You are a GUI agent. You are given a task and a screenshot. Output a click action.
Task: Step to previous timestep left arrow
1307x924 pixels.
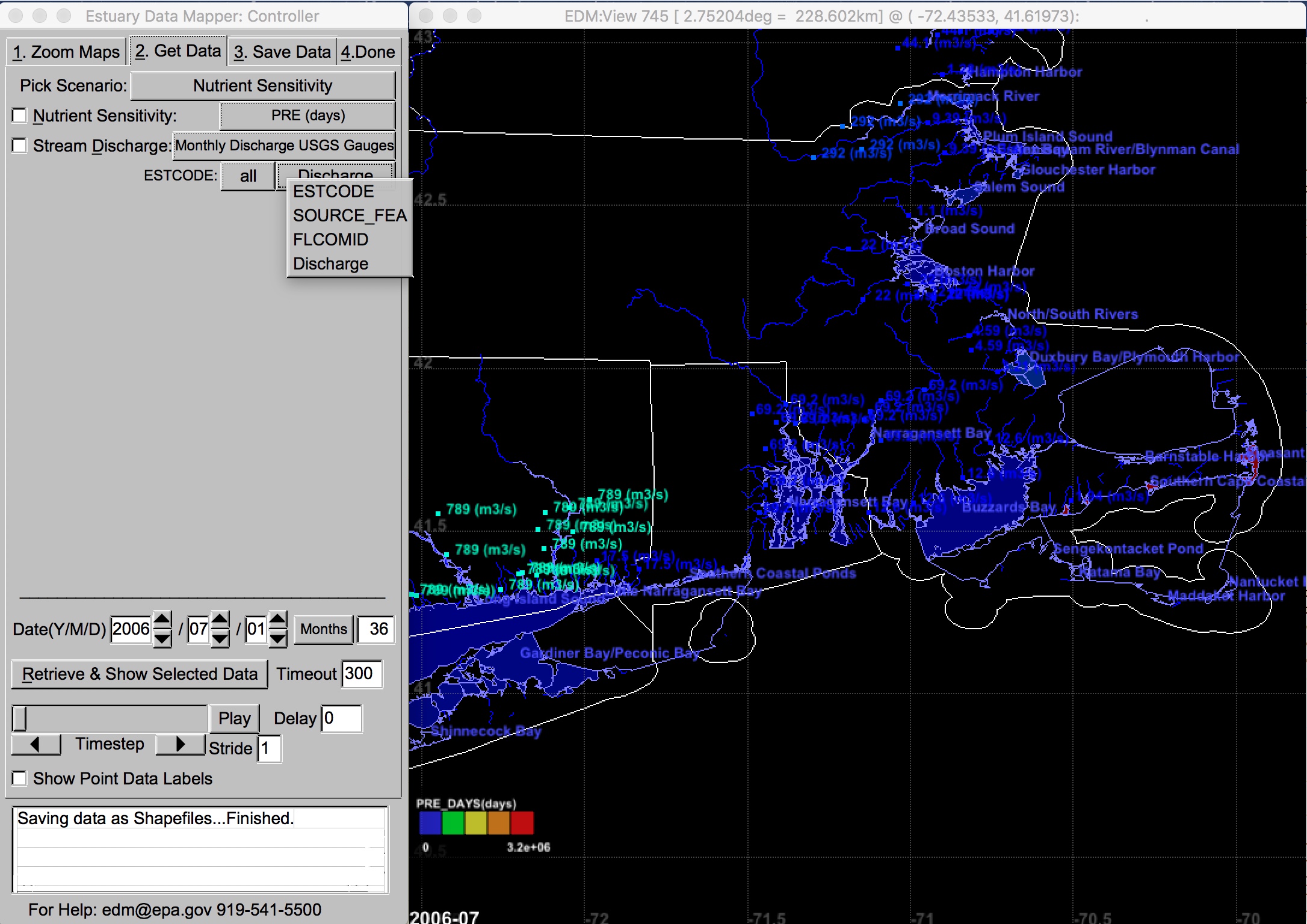coord(36,744)
